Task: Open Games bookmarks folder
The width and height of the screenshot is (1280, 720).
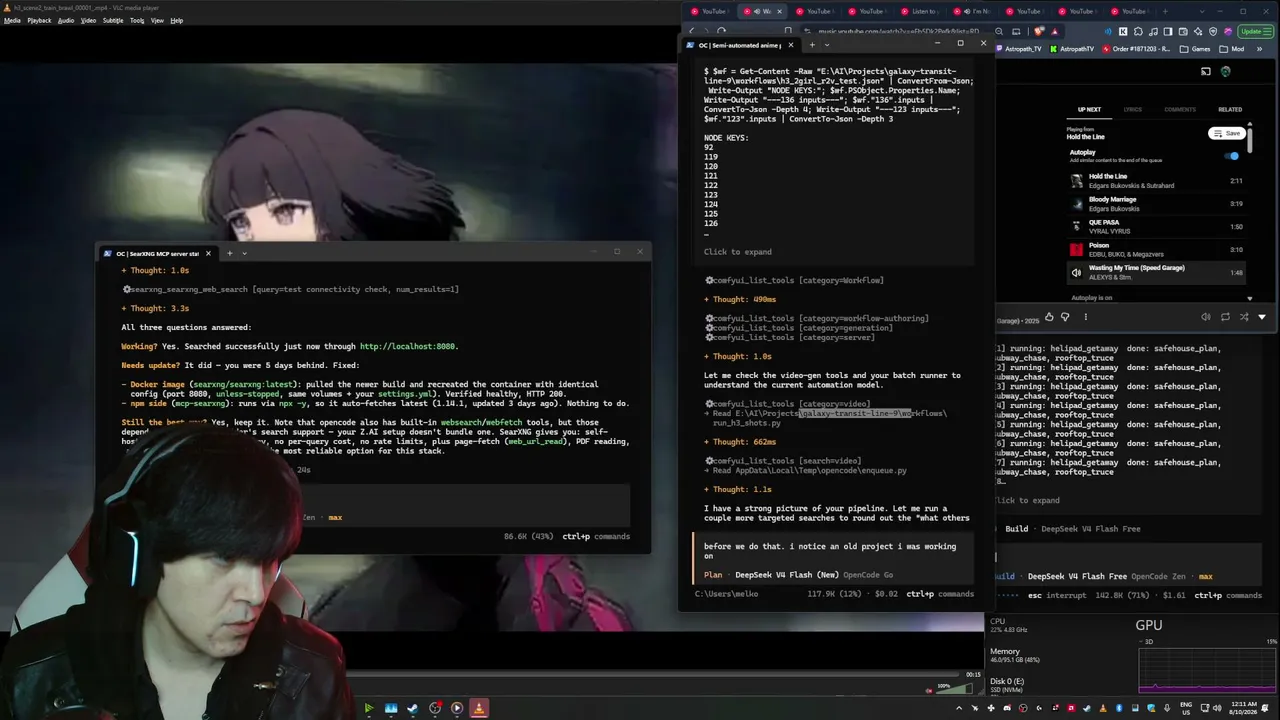Action: [1196, 49]
